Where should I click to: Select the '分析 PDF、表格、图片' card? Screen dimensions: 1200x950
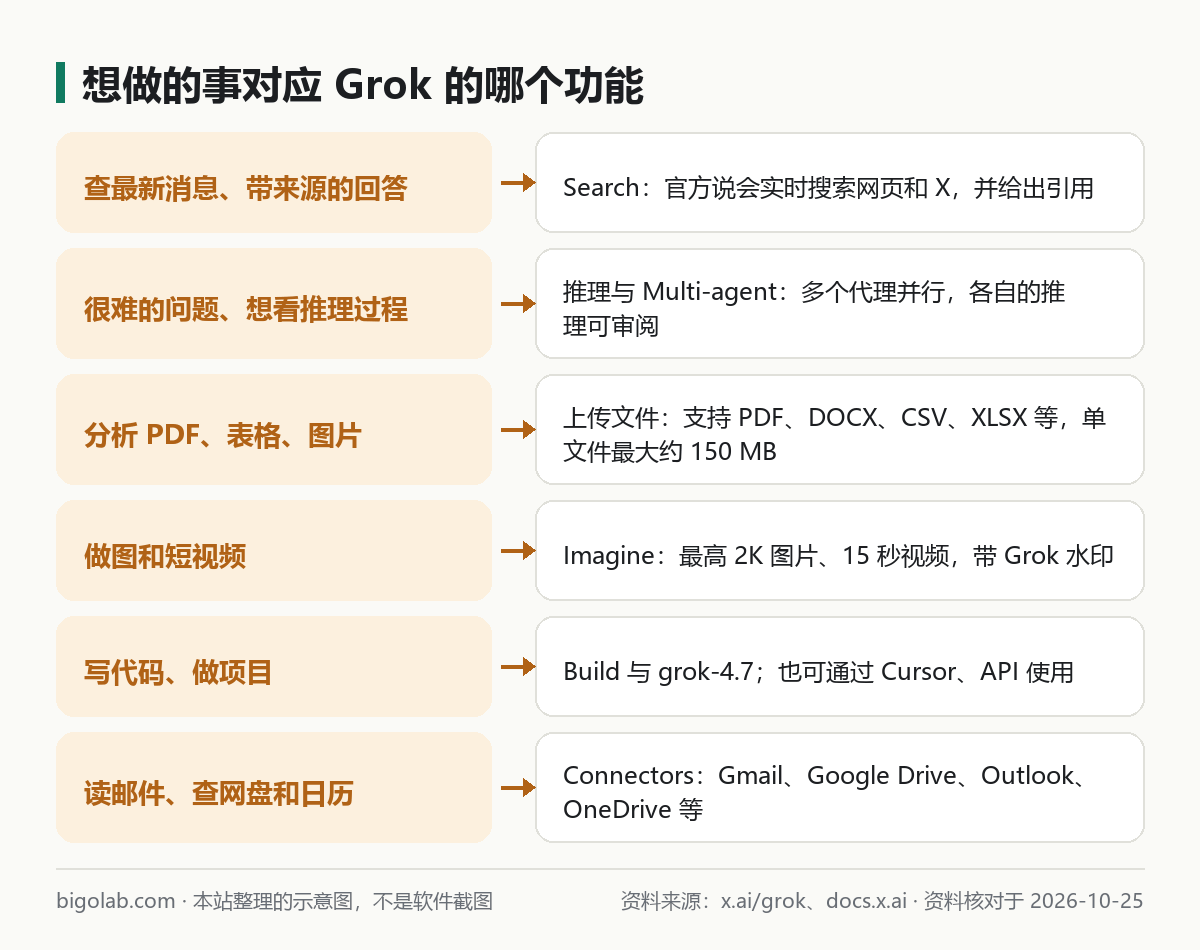(x=274, y=430)
